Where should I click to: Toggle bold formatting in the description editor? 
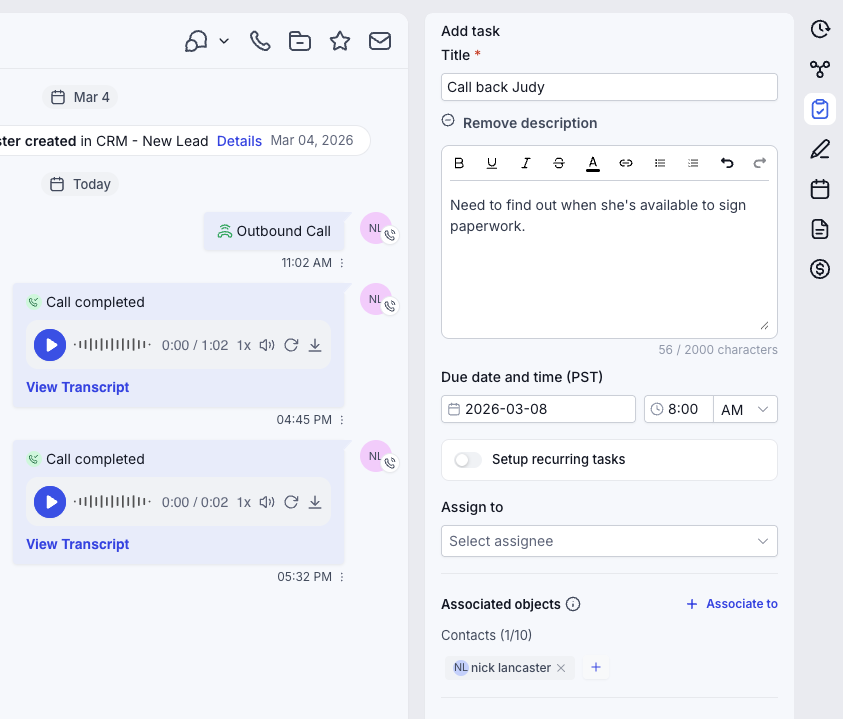[x=459, y=163]
